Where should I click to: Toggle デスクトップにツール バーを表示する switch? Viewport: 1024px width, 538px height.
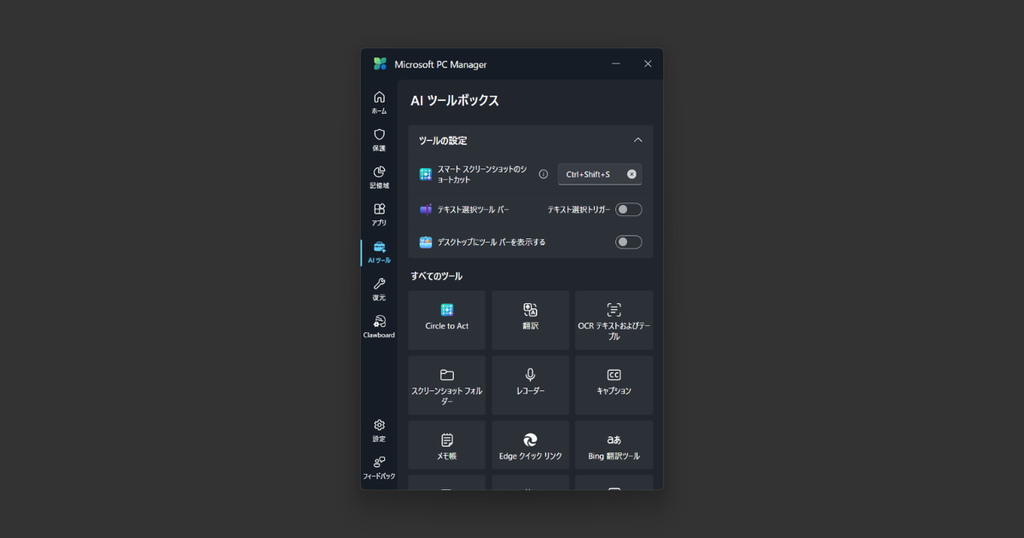(x=628, y=242)
